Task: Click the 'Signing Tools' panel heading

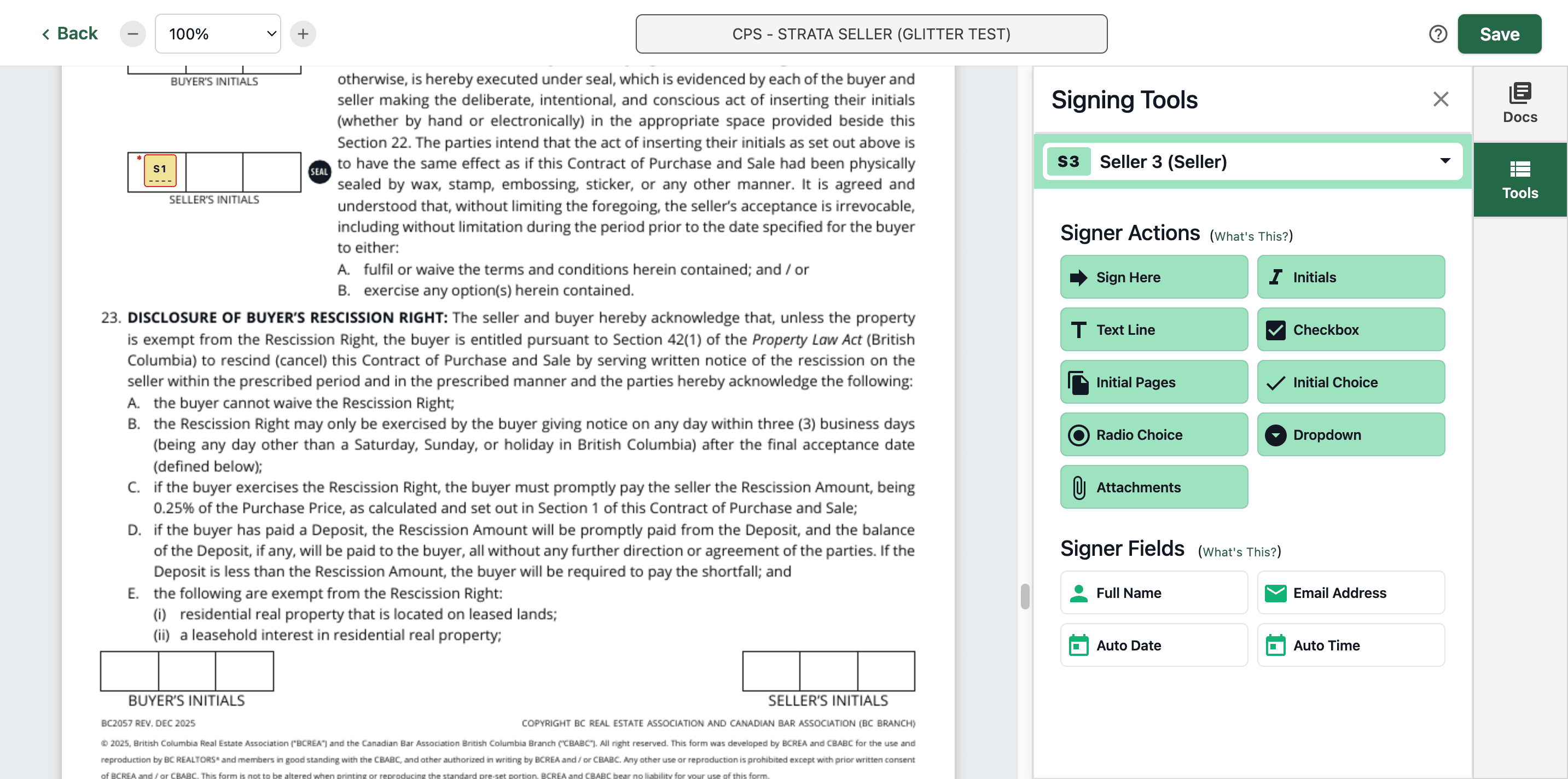Action: click(1124, 100)
